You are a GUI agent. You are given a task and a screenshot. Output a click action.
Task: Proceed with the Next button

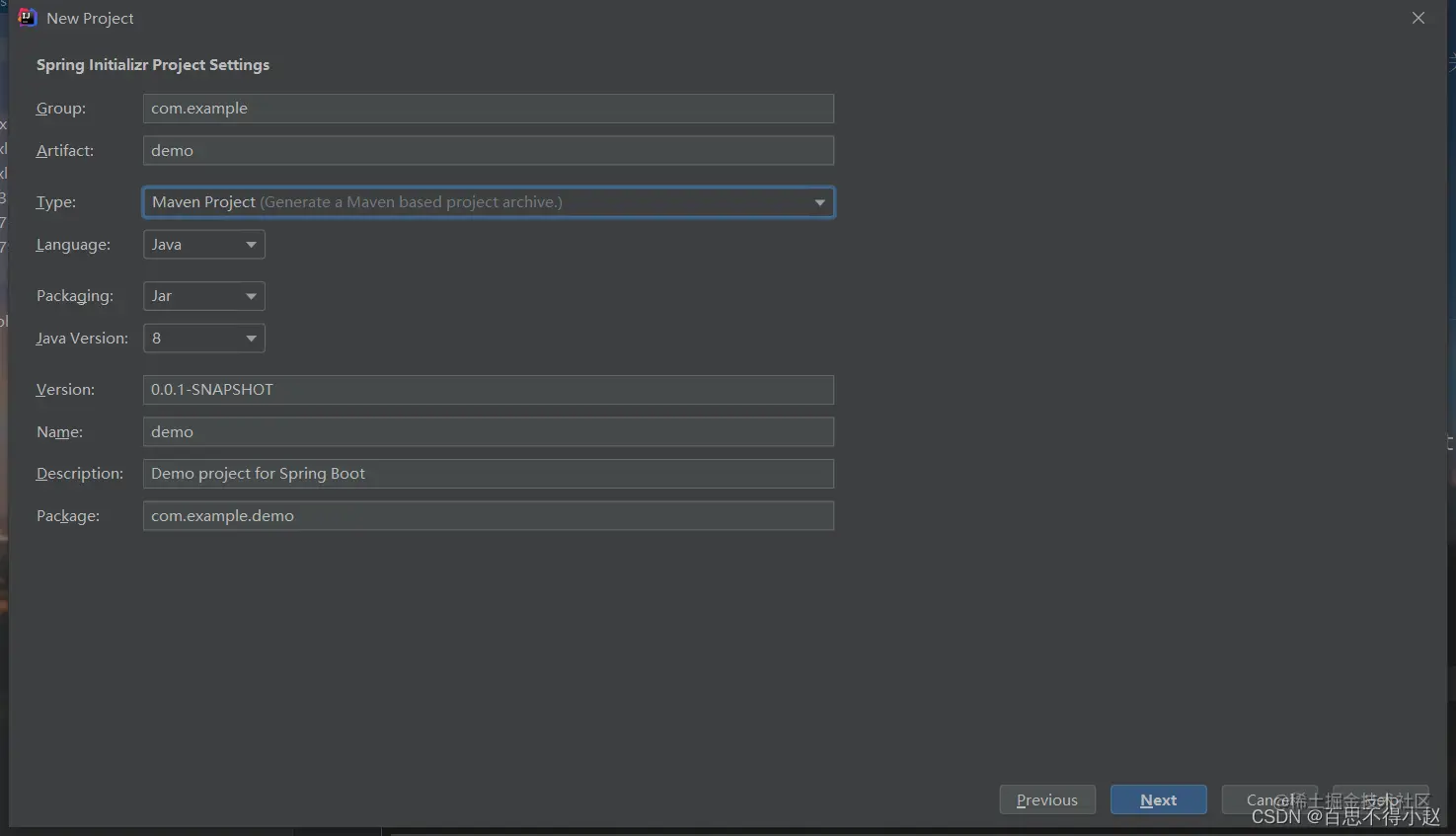pyautogui.click(x=1159, y=799)
